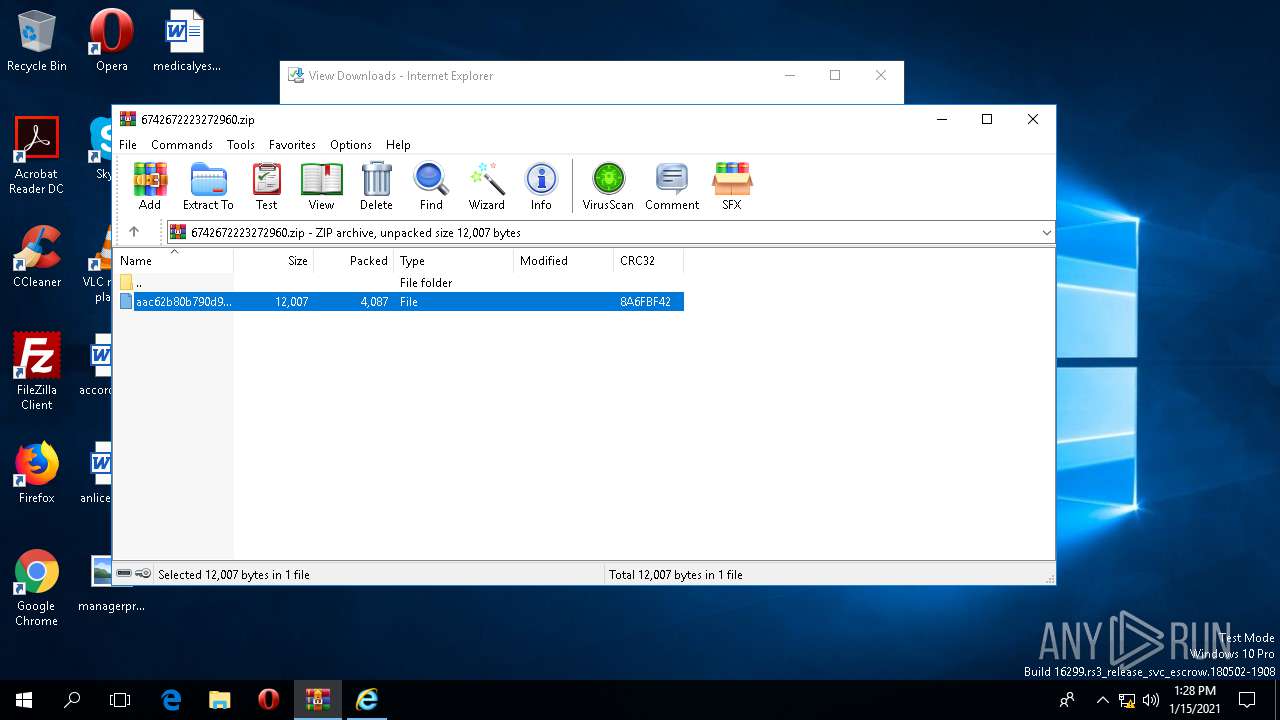Open Firefox desktop shortcut

tap(37, 472)
